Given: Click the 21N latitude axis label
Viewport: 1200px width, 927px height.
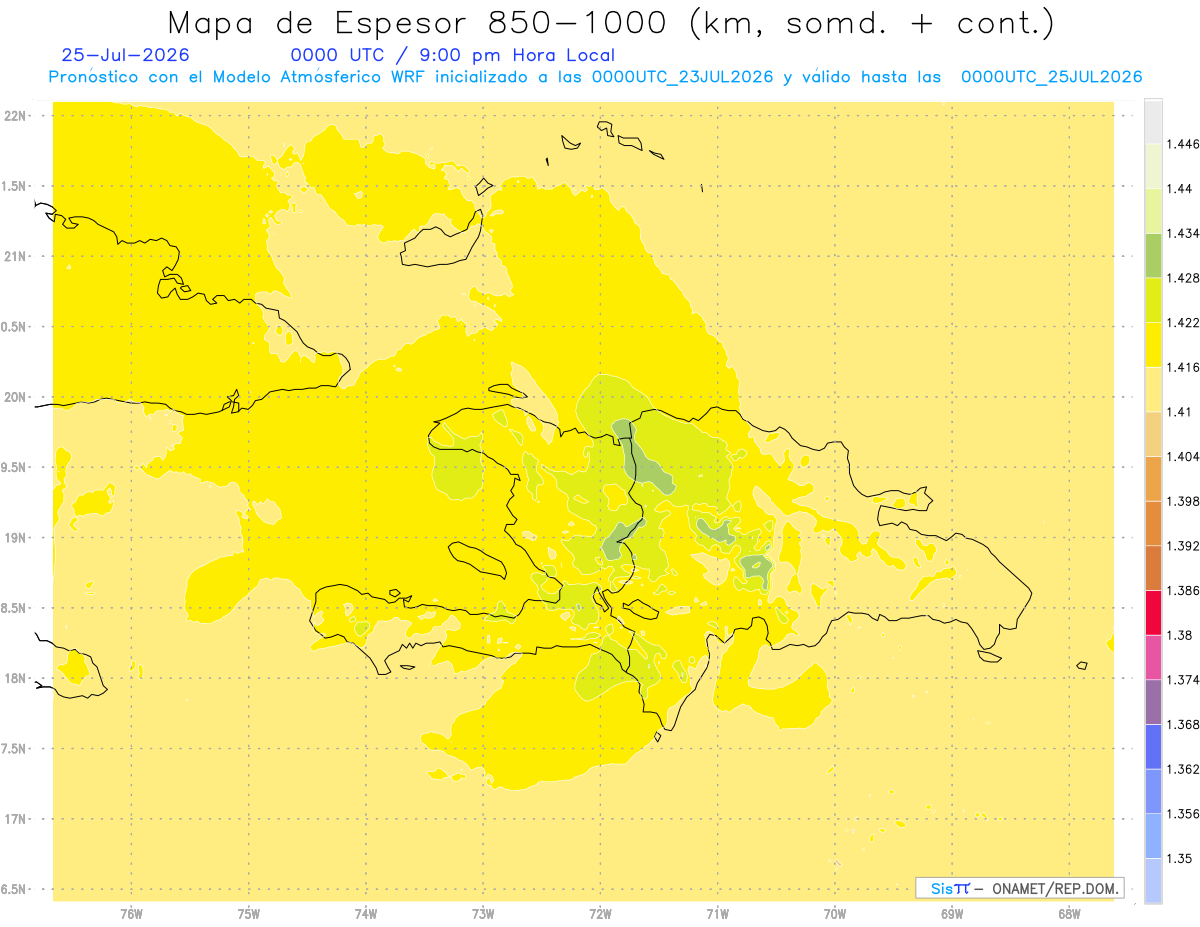Looking at the screenshot, I should [x=15, y=256].
